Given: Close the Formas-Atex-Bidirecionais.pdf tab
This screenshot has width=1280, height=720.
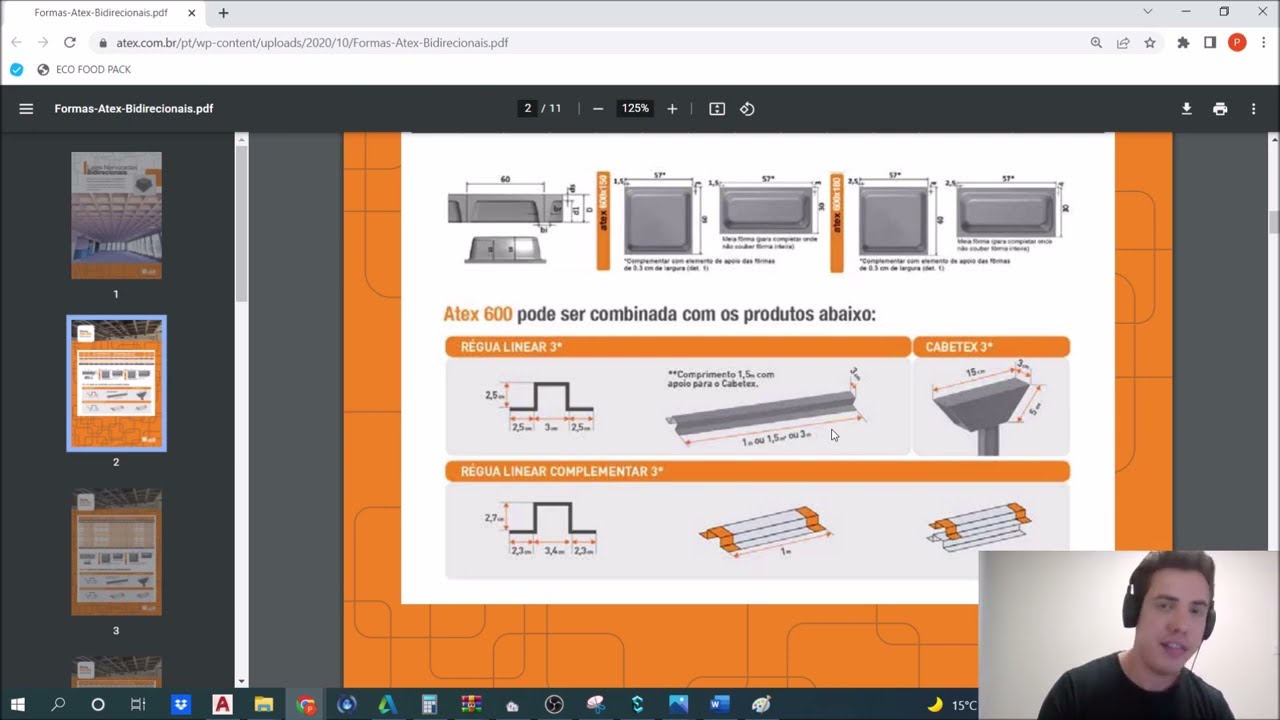Looking at the screenshot, I should (192, 13).
